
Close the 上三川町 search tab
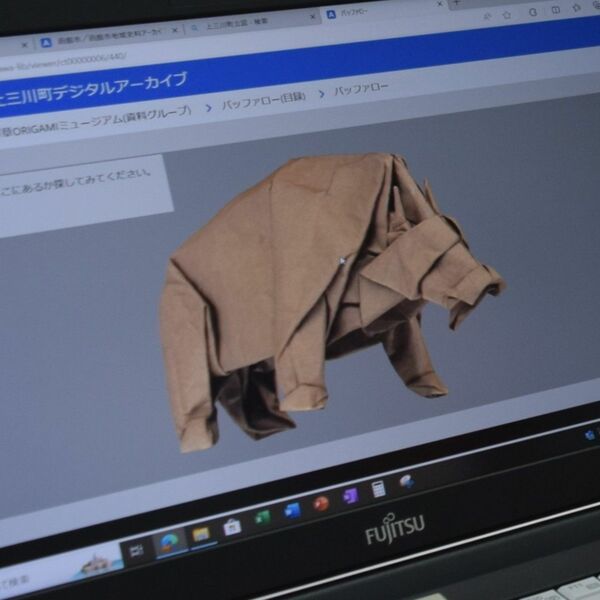(x=312, y=17)
